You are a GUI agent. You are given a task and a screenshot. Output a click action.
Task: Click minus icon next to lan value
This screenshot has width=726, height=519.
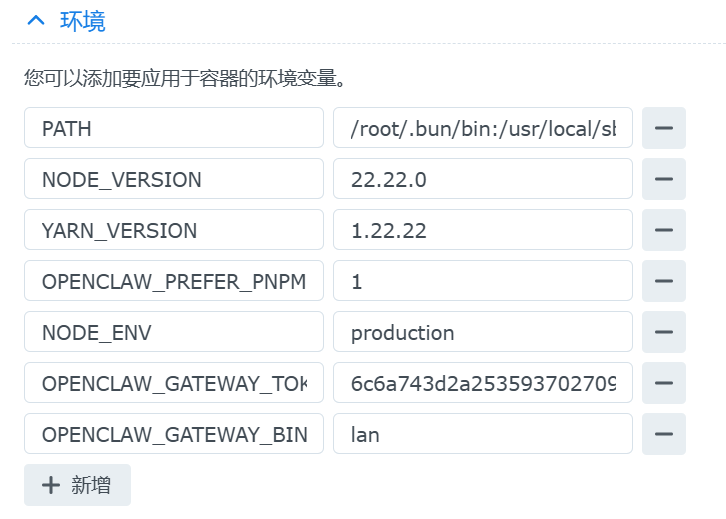click(x=663, y=434)
